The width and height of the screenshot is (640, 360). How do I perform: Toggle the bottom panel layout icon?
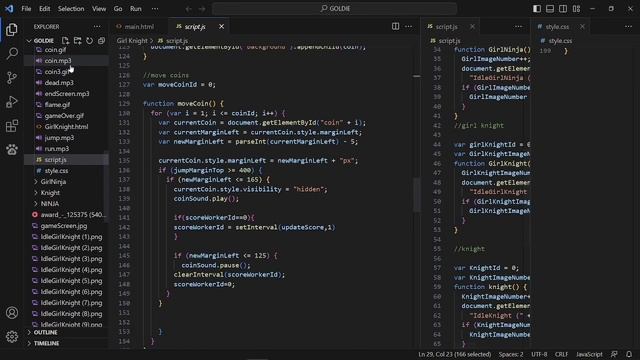(x=550, y=9)
